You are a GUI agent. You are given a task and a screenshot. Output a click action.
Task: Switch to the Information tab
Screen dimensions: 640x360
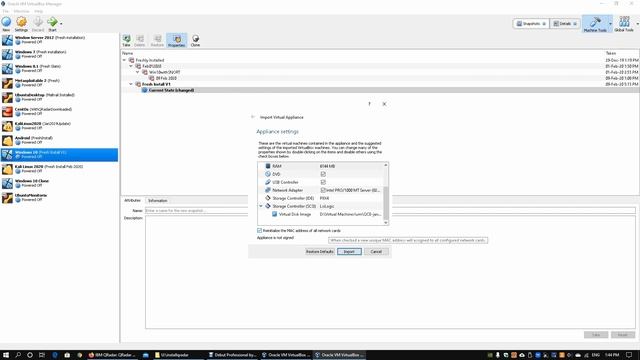[x=158, y=200]
